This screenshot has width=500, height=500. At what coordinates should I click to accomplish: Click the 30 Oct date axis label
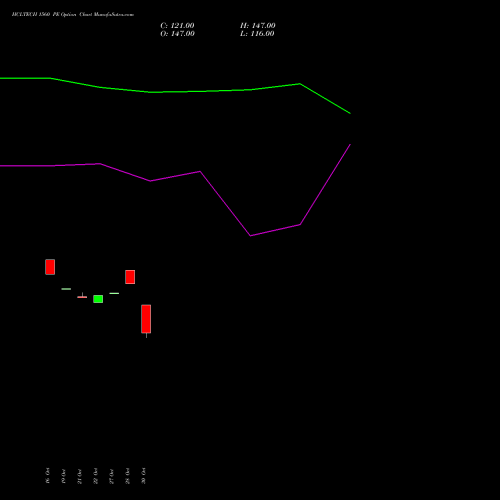pyautogui.click(x=143, y=476)
